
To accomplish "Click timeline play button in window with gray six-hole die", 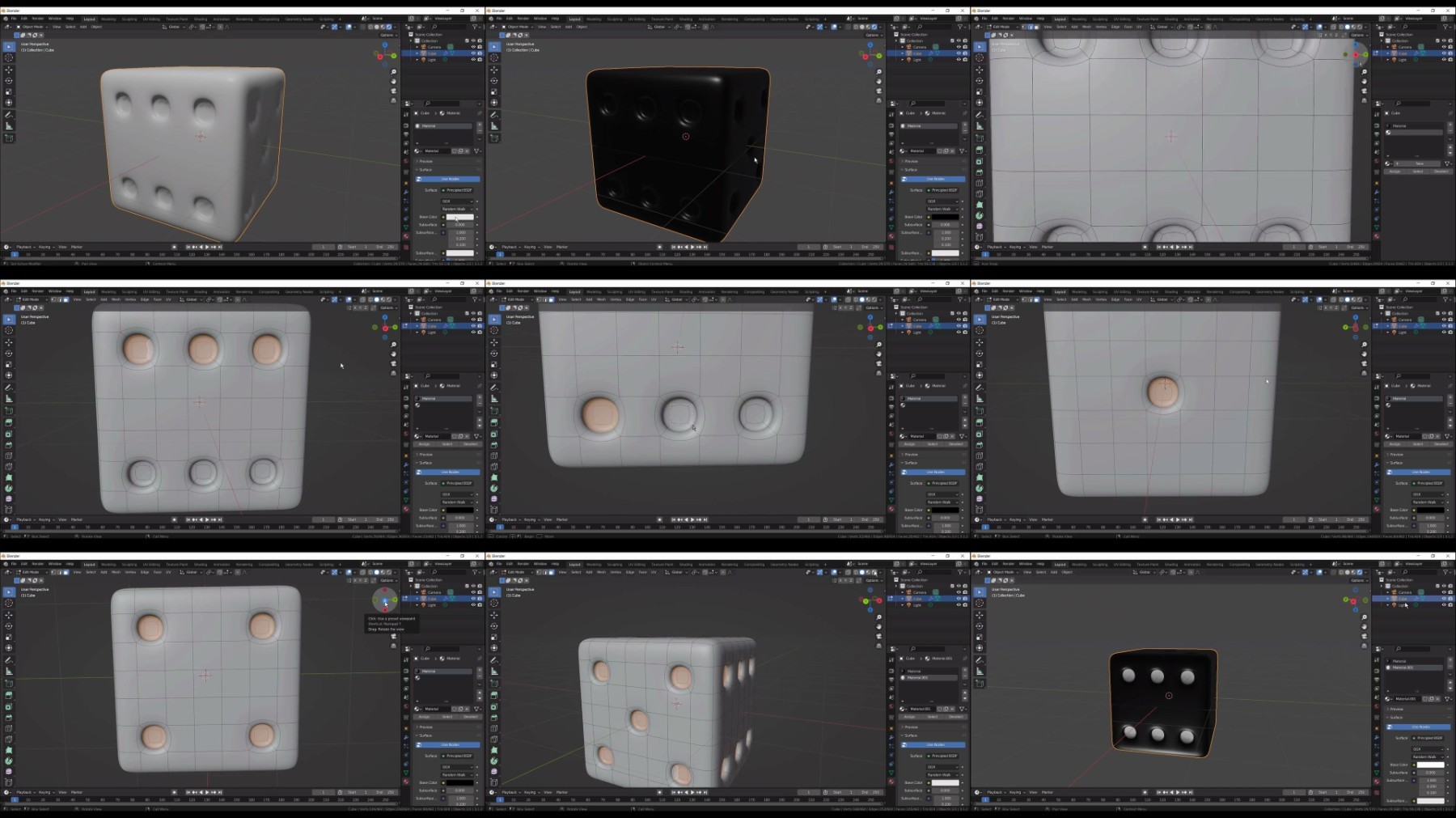I will click(x=206, y=247).
